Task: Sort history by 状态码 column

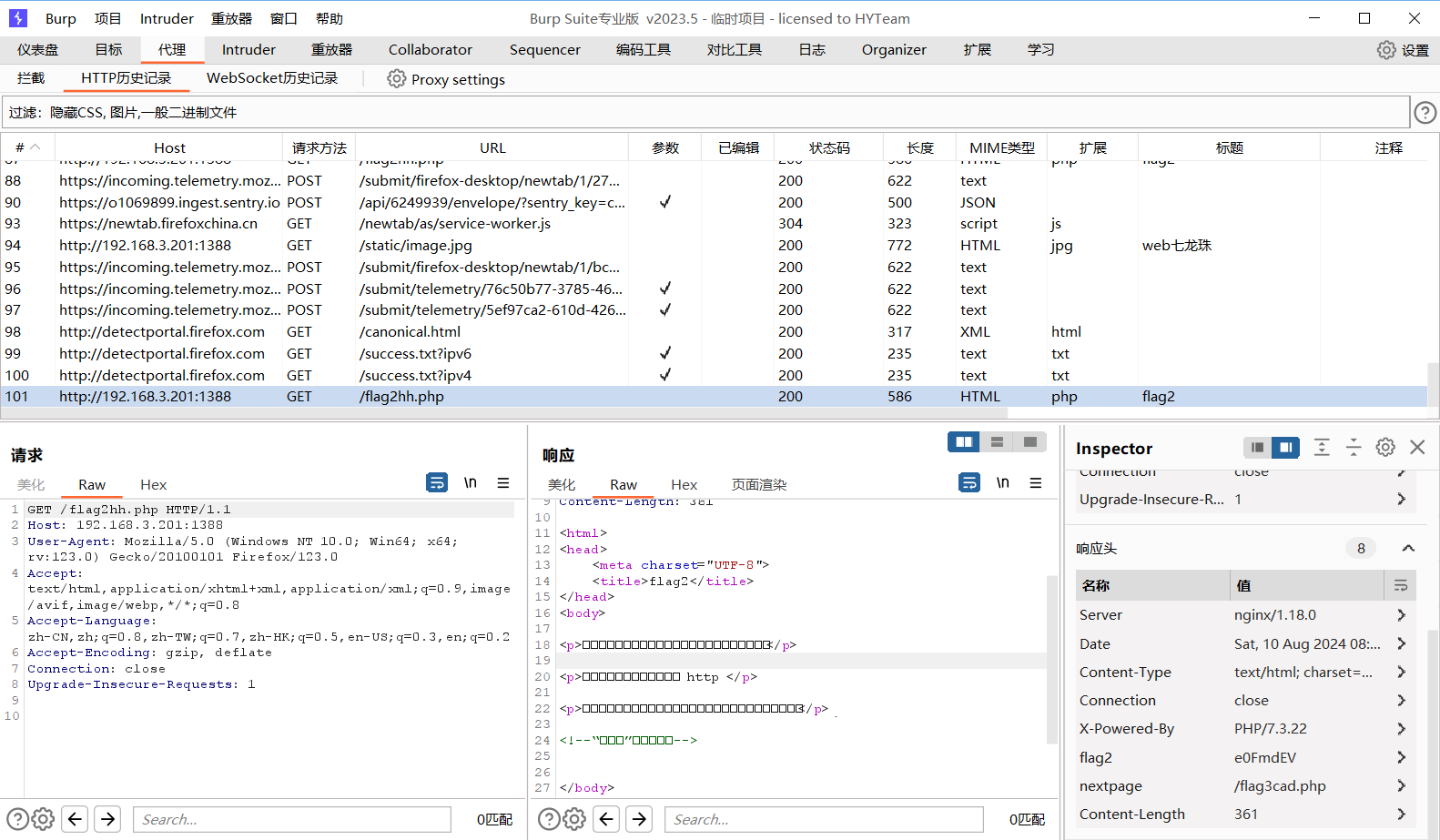Action: pyautogui.click(x=829, y=147)
